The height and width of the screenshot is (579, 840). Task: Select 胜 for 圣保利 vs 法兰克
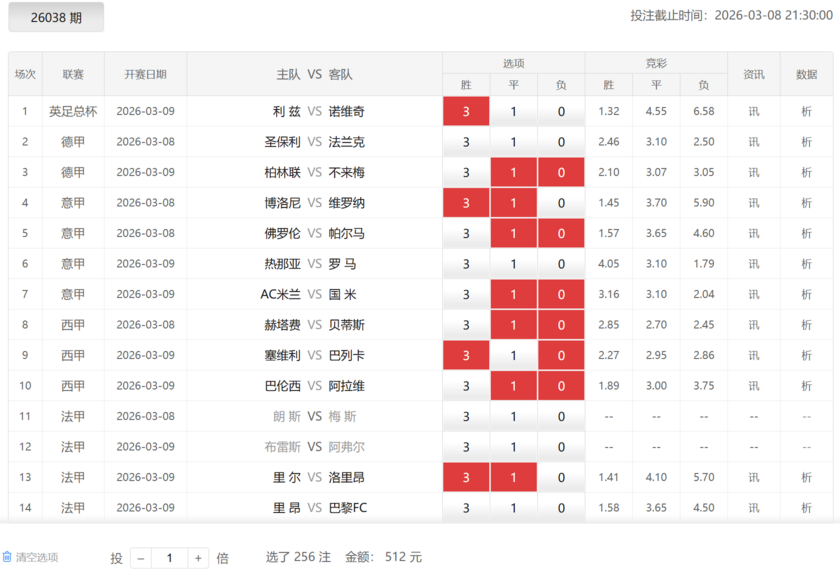click(466, 141)
